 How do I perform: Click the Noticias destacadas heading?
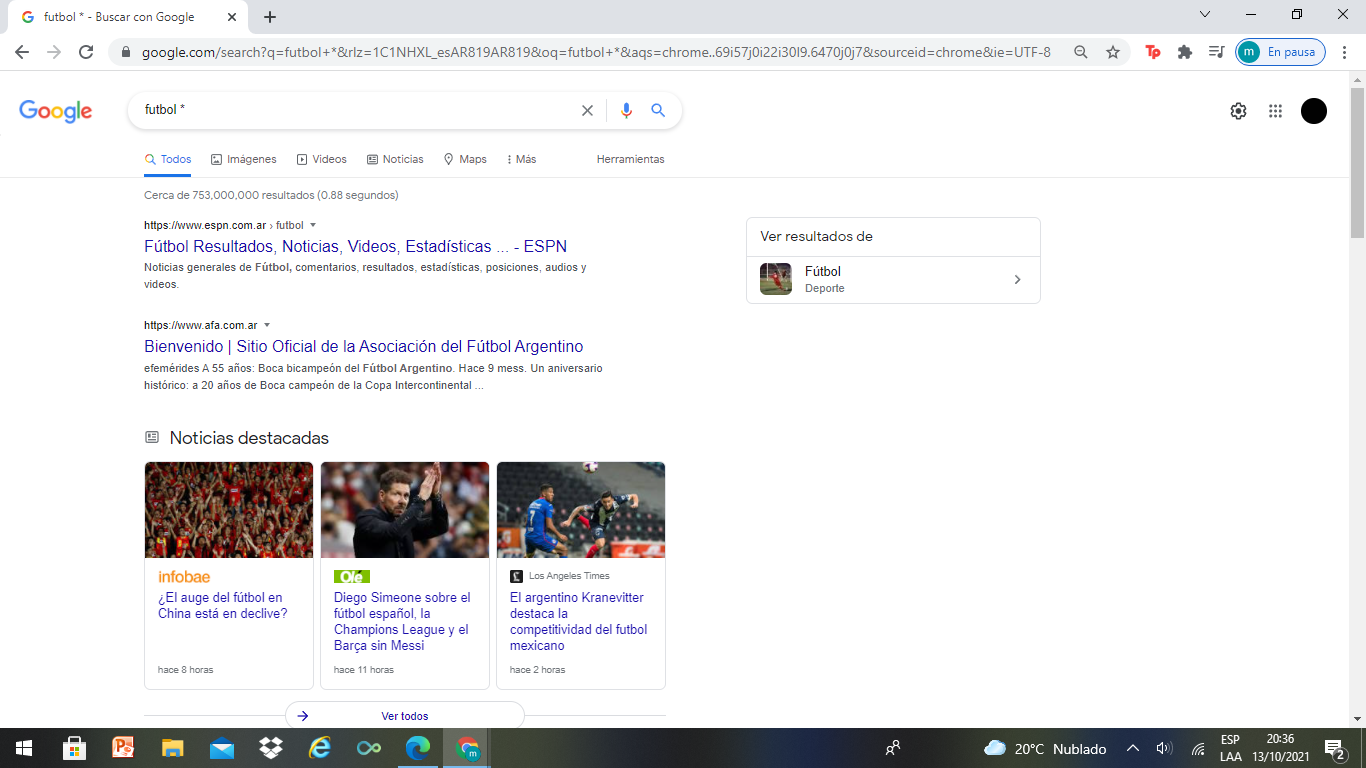249,438
